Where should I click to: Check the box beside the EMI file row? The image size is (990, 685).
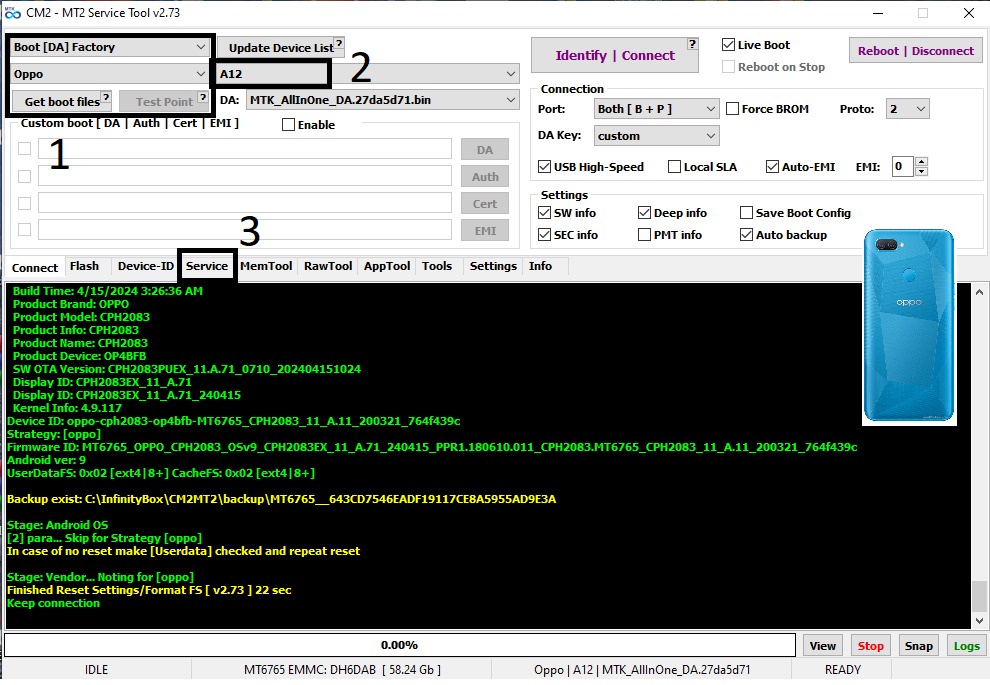[25, 230]
